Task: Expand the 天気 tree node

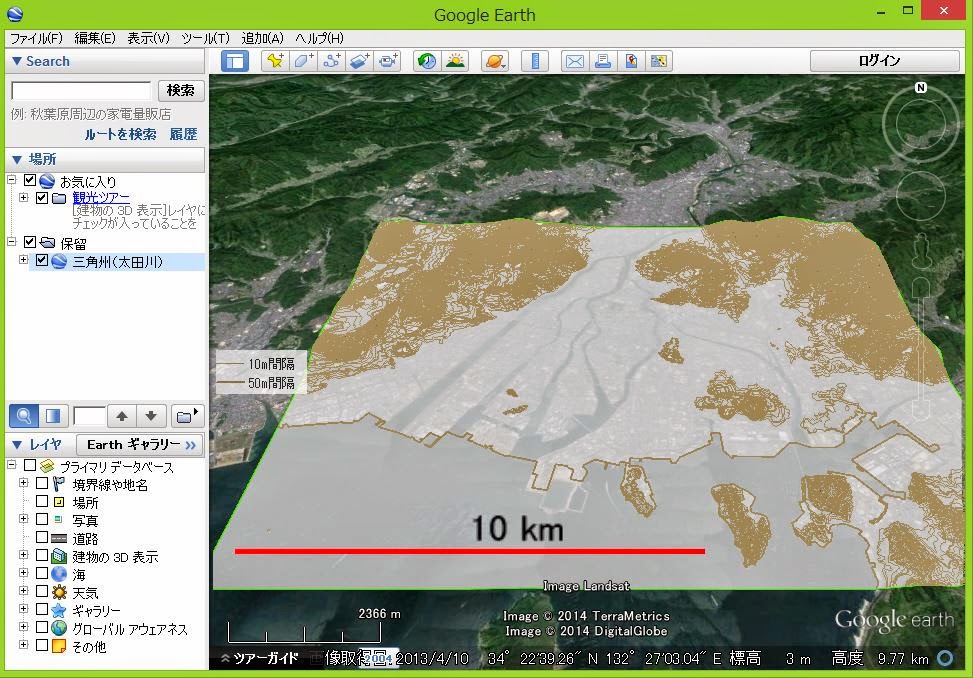Action: 24,591
